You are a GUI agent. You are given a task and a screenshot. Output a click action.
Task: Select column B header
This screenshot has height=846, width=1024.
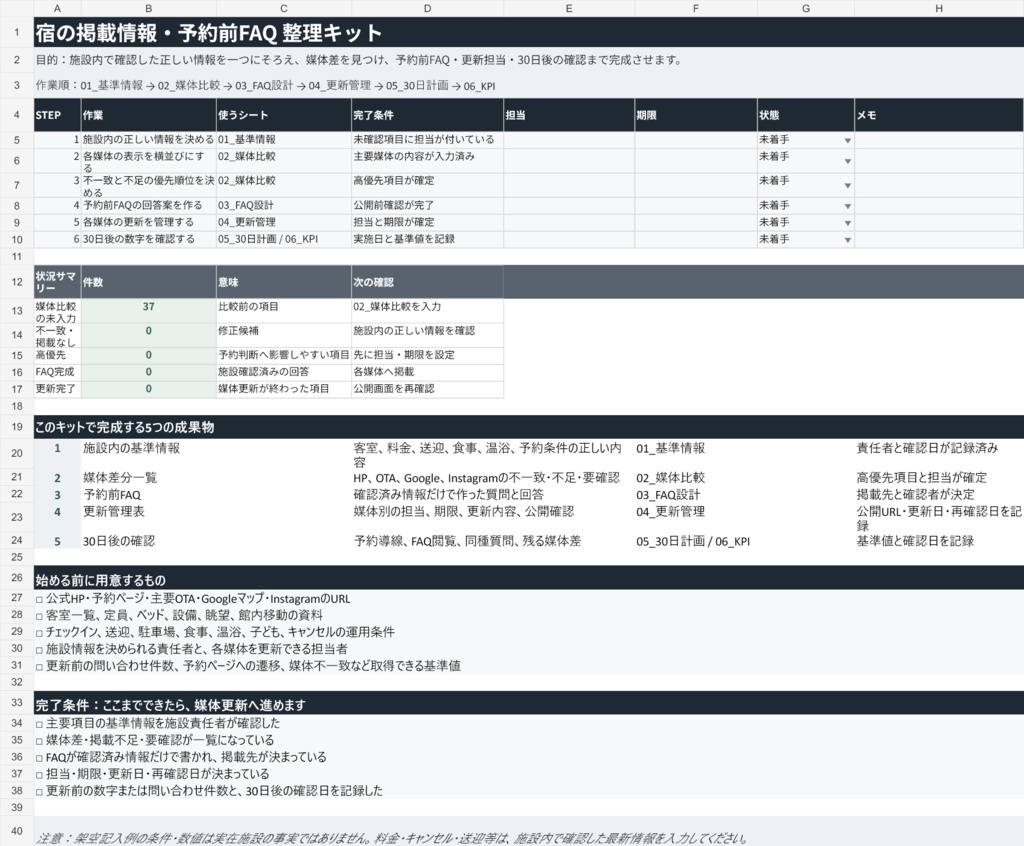click(148, 8)
